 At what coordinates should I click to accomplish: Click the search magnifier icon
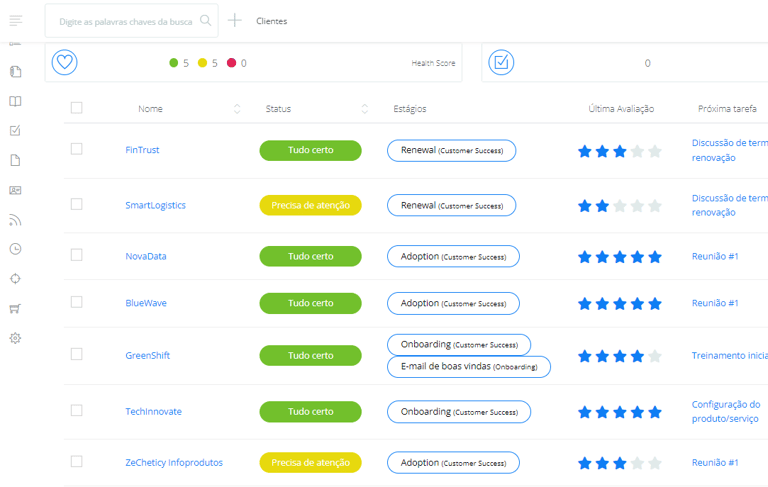(x=206, y=21)
